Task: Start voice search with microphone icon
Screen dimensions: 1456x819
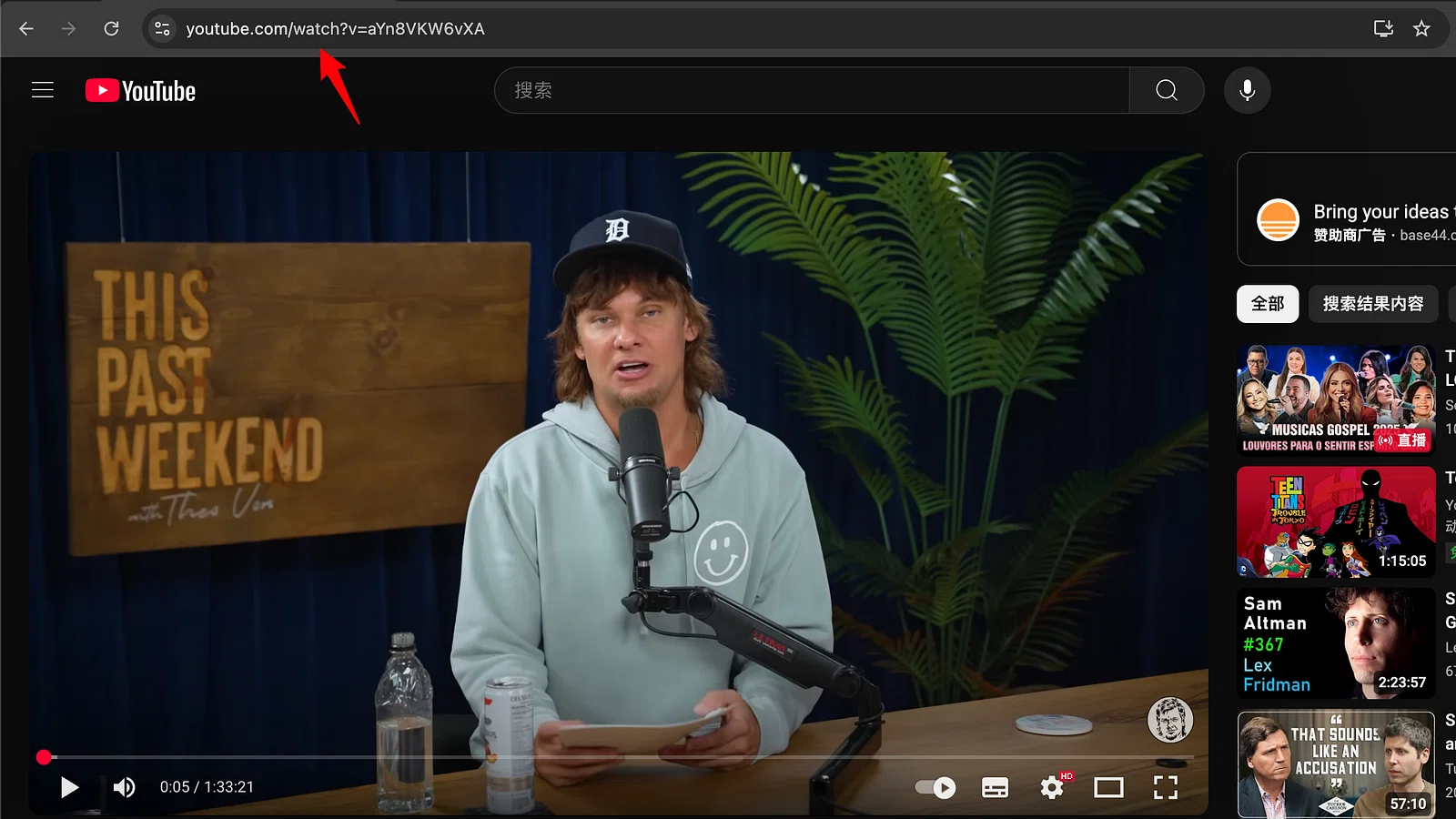Action: pyautogui.click(x=1247, y=90)
